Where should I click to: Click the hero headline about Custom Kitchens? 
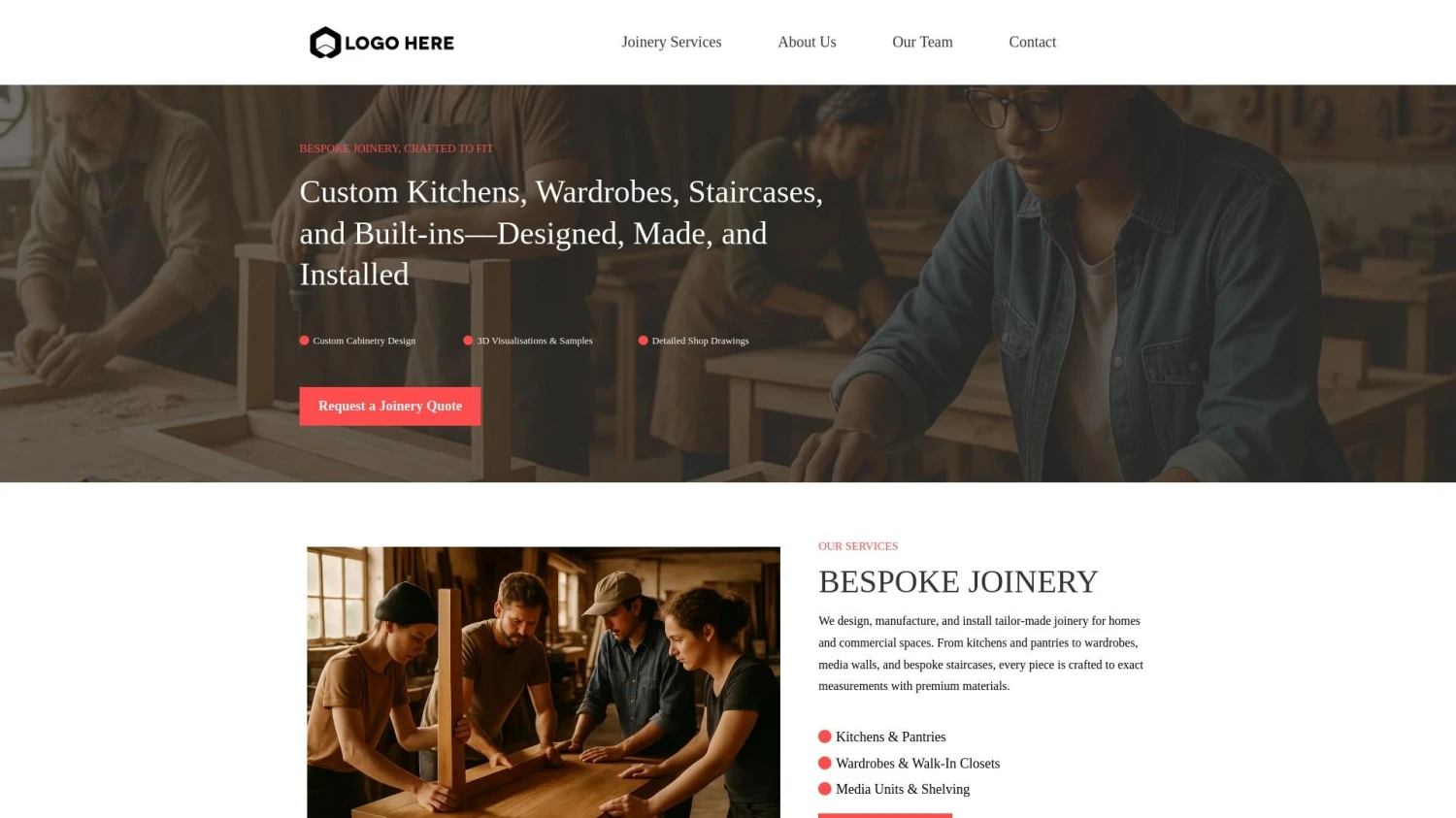point(561,233)
